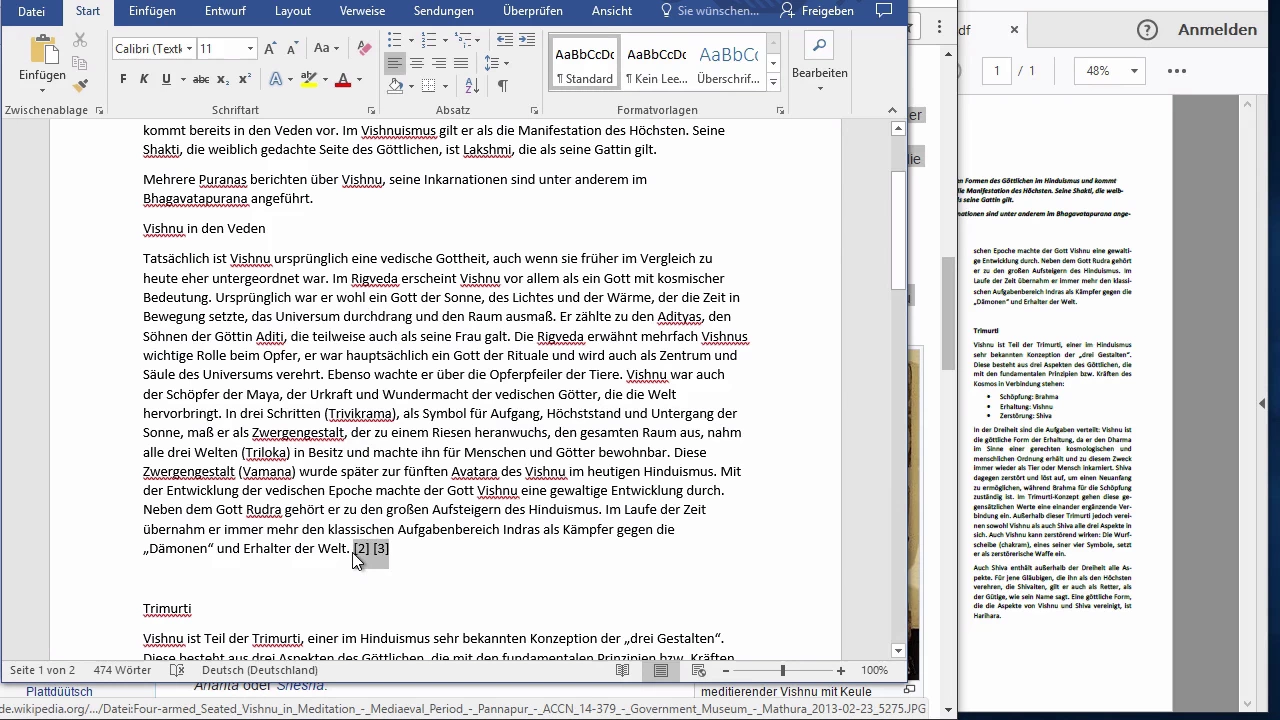This screenshot has height=720, width=1280.
Task: Select the format painter brush
Action: point(80,85)
